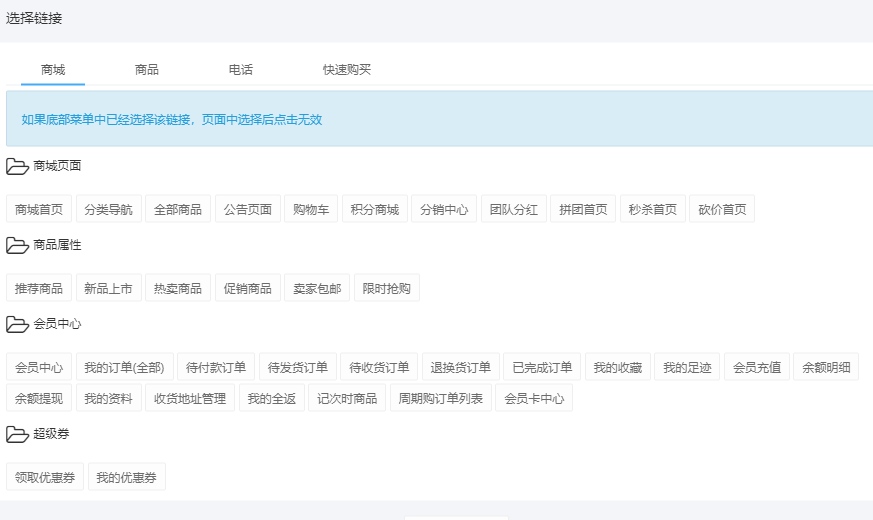Select the 拼团首页 link
Image resolution: width=873 pixels, height=520 pixels.
pyautogui.click(x=583, y=209)
